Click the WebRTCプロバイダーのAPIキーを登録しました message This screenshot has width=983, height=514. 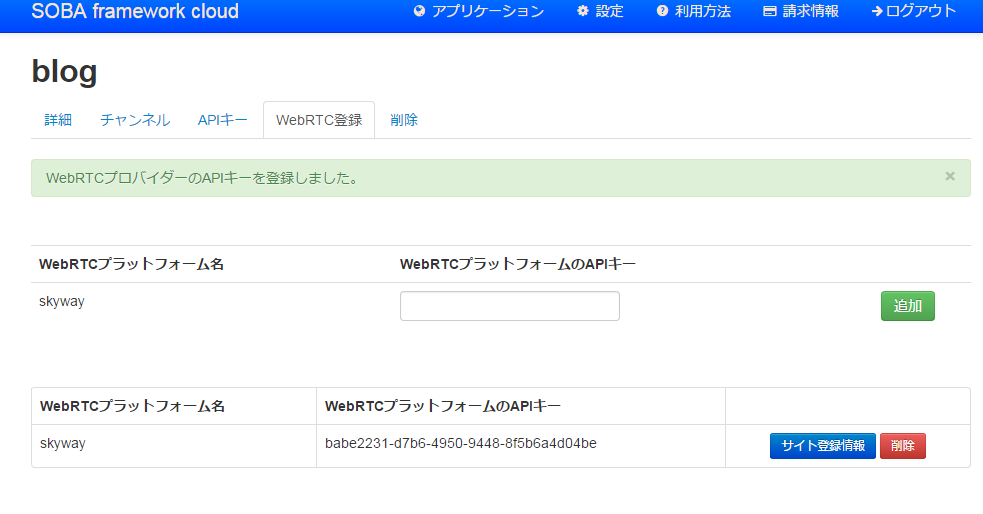(202, 178)
